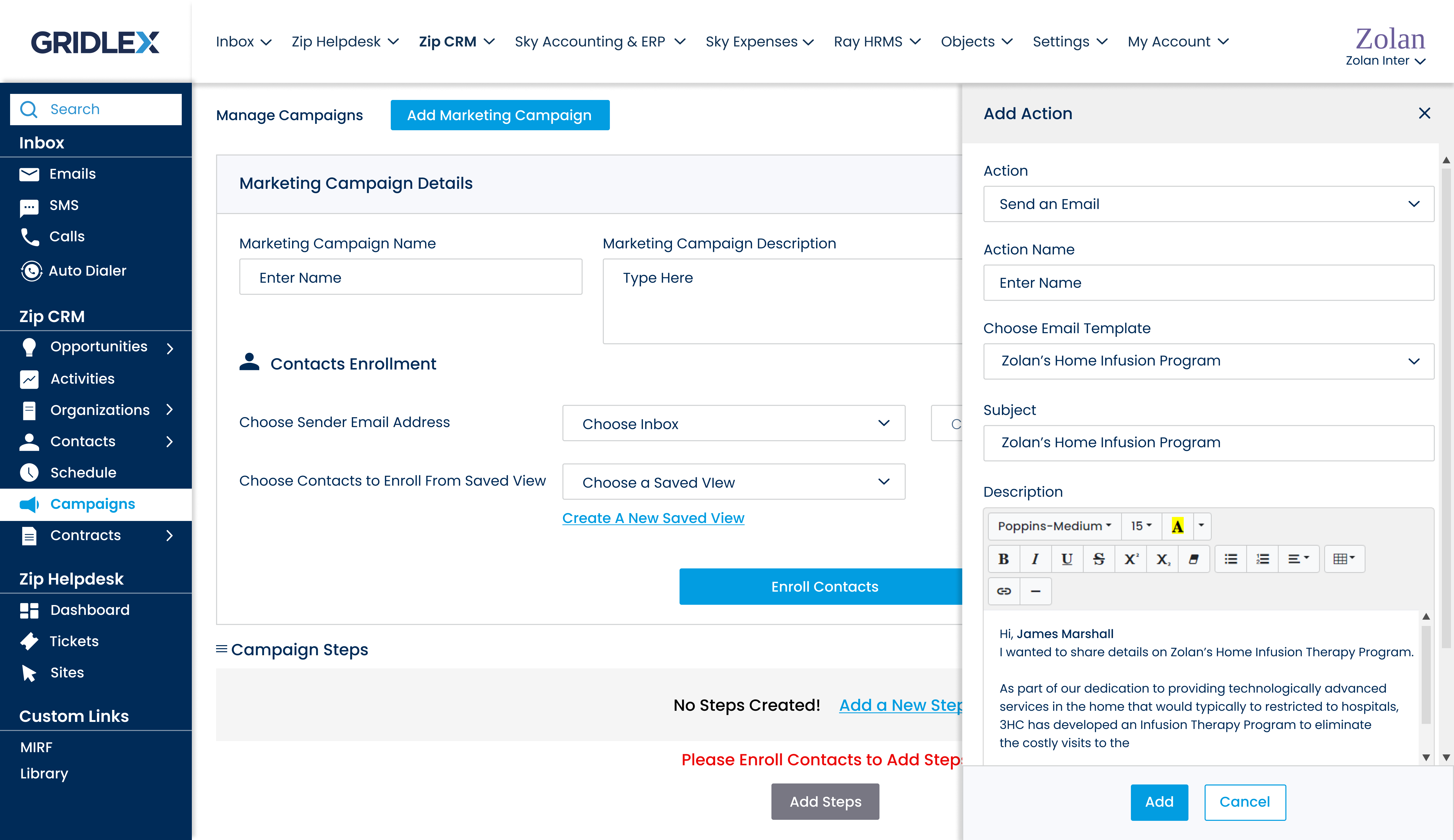Click the Create A New Saved View link
1454x840 pixels.
coord(653,518)
